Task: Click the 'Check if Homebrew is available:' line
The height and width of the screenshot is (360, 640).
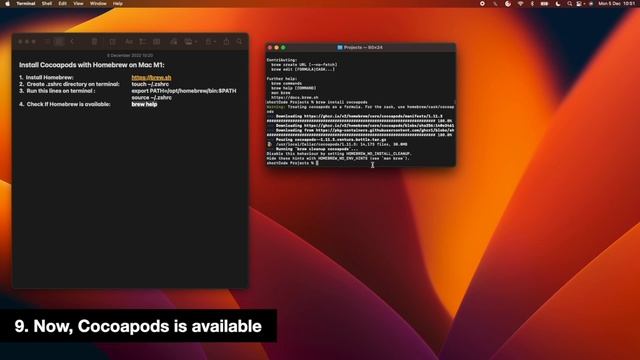Action: click(x=69, y=104)
